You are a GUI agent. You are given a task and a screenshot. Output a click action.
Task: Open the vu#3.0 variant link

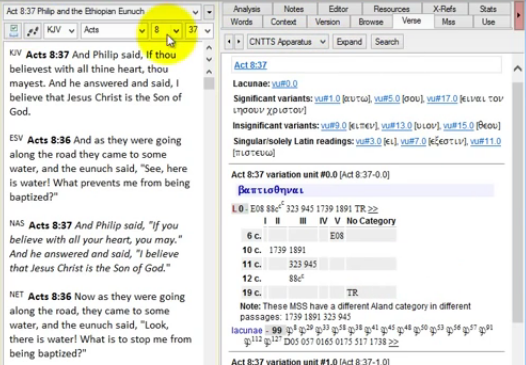point(368,142)
